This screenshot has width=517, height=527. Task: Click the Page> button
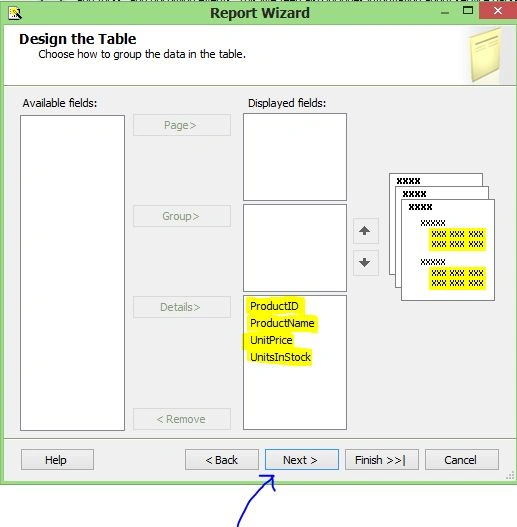182,125
